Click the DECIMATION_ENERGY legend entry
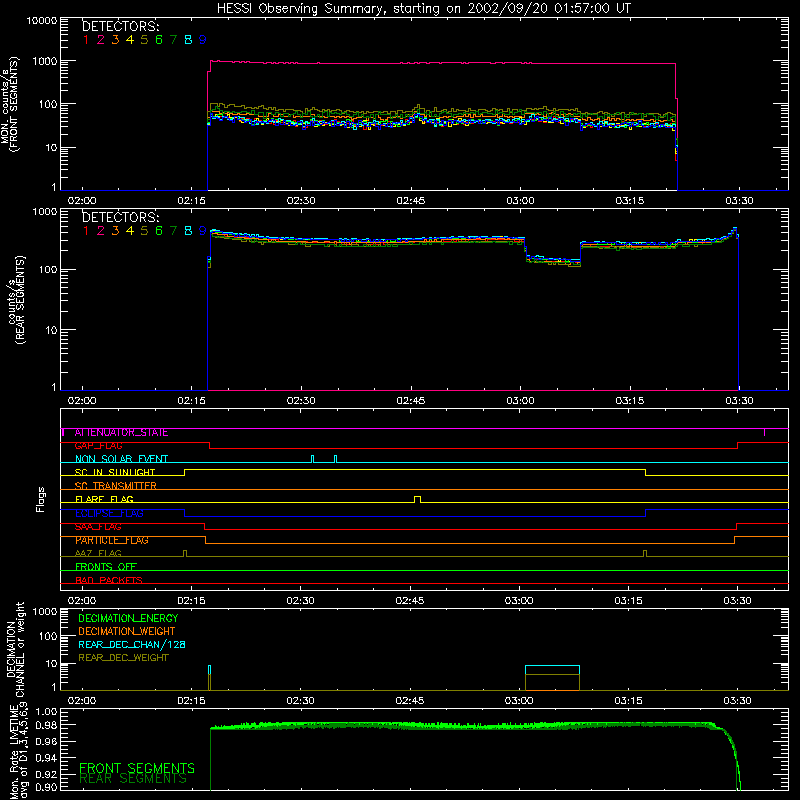This screenshot has height=800, width=800. click(128, 618)
